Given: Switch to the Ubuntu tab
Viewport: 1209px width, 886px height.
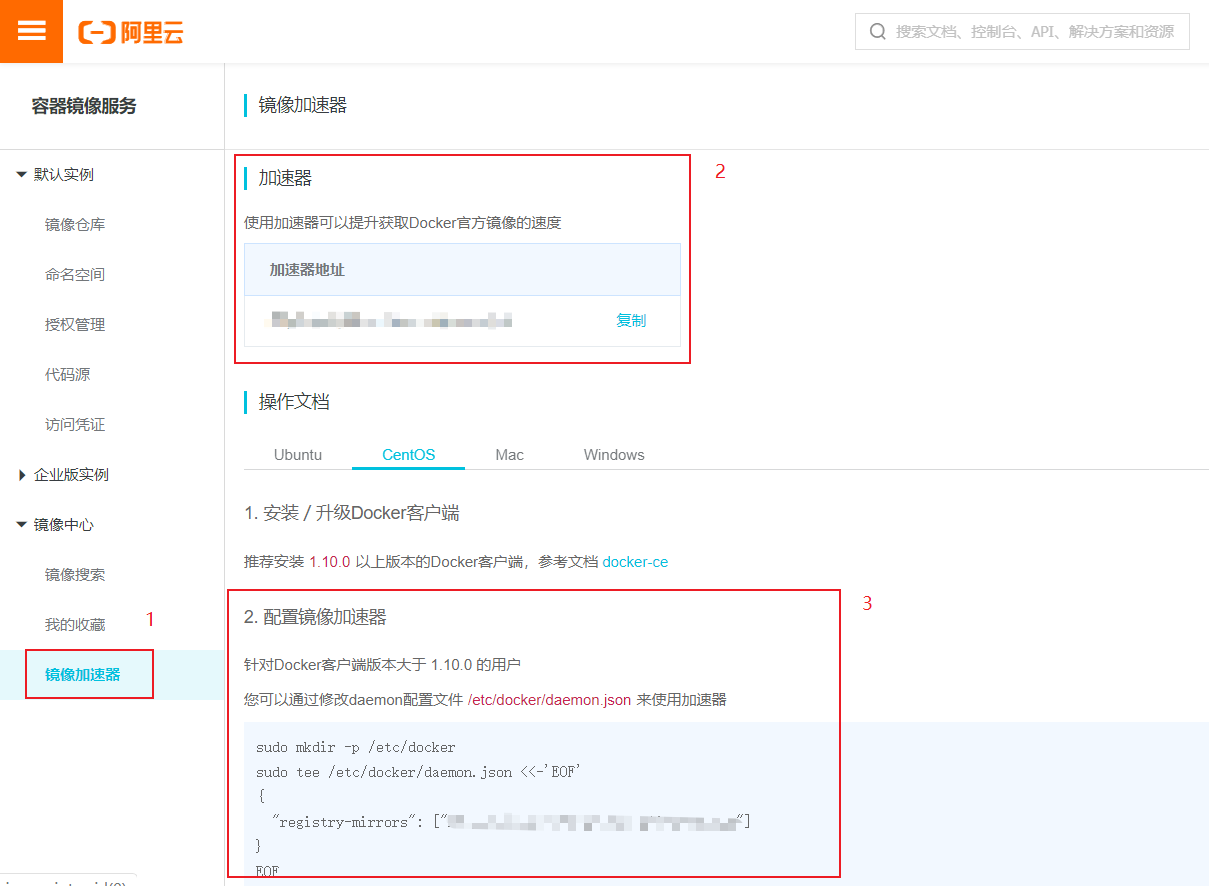Looking at the screenshot, I should pyautogui.click(x=298, y=455).
